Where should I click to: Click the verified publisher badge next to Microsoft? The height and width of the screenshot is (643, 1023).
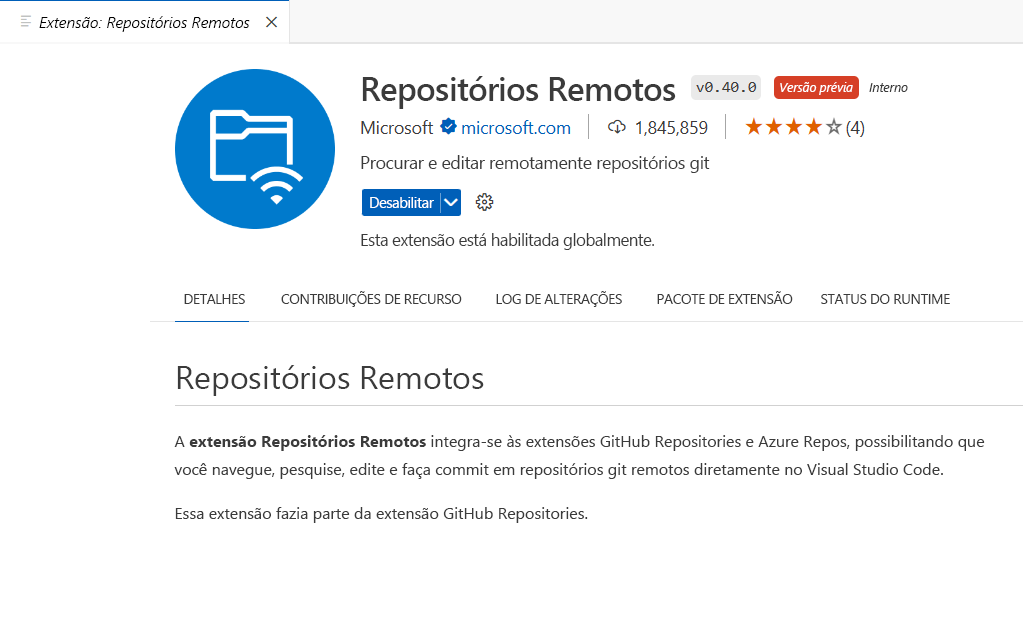446,127
